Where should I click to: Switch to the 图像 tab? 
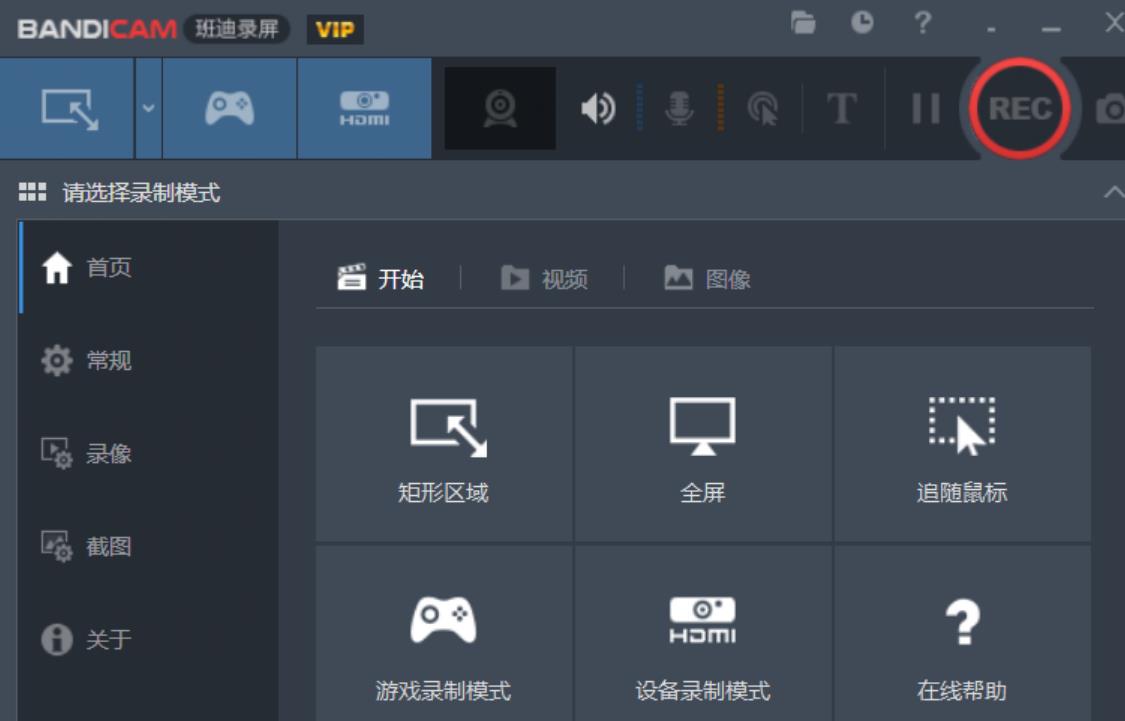[708, 279]
